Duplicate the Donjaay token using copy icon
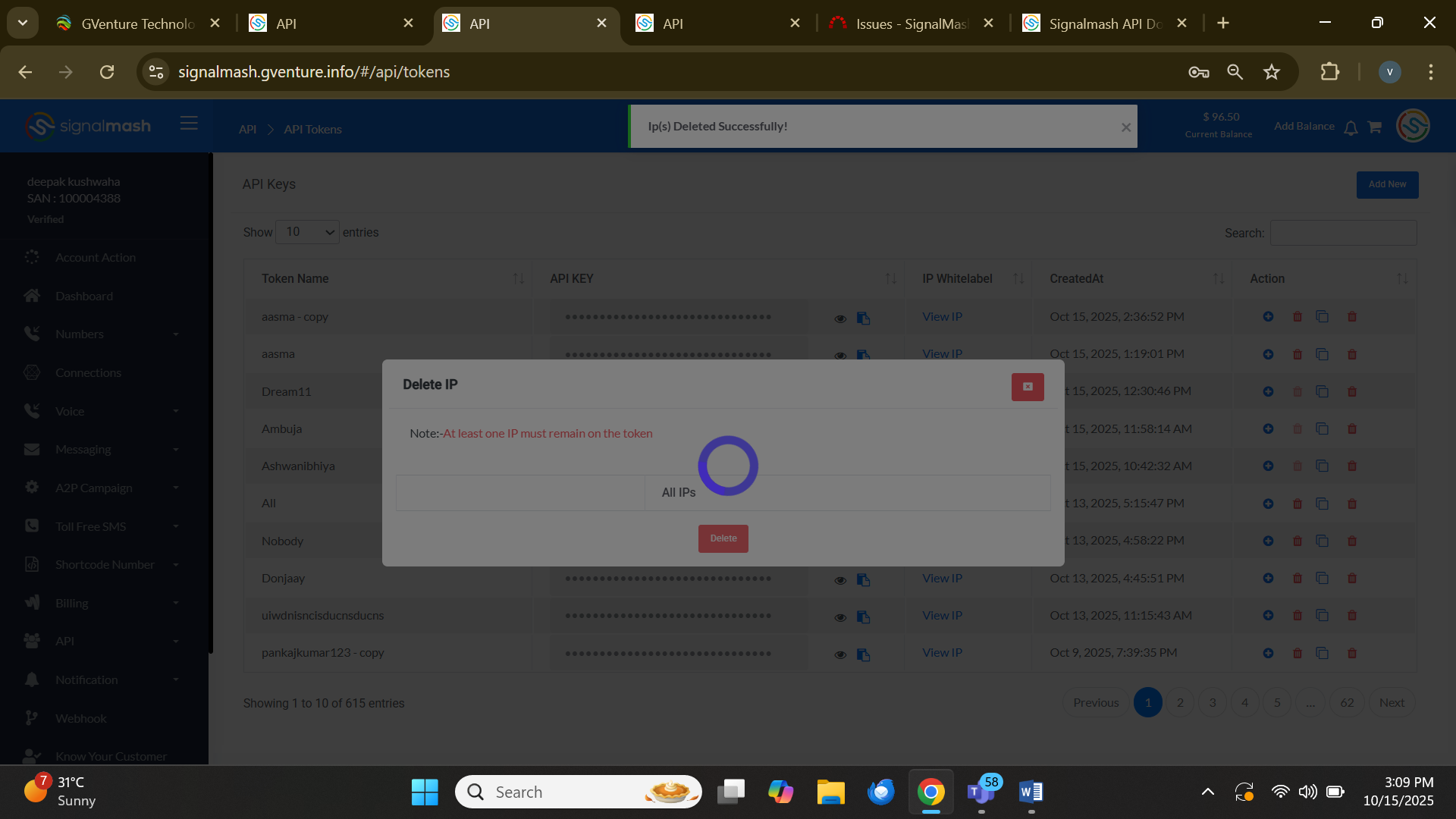The height and width of the screenshot is (819, 1456). pyautogui.click(x=1322, y=578)
